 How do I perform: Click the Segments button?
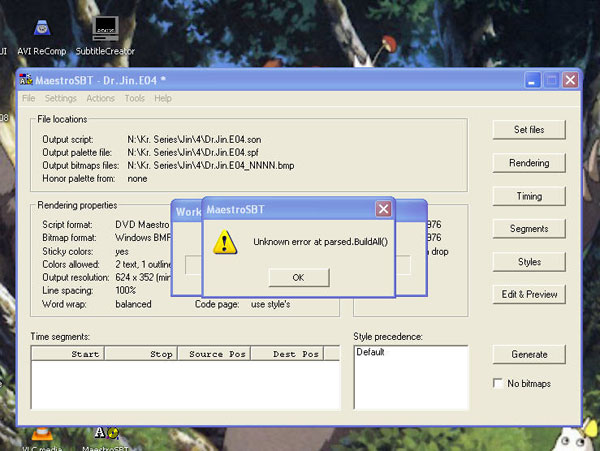coord(529,229)
